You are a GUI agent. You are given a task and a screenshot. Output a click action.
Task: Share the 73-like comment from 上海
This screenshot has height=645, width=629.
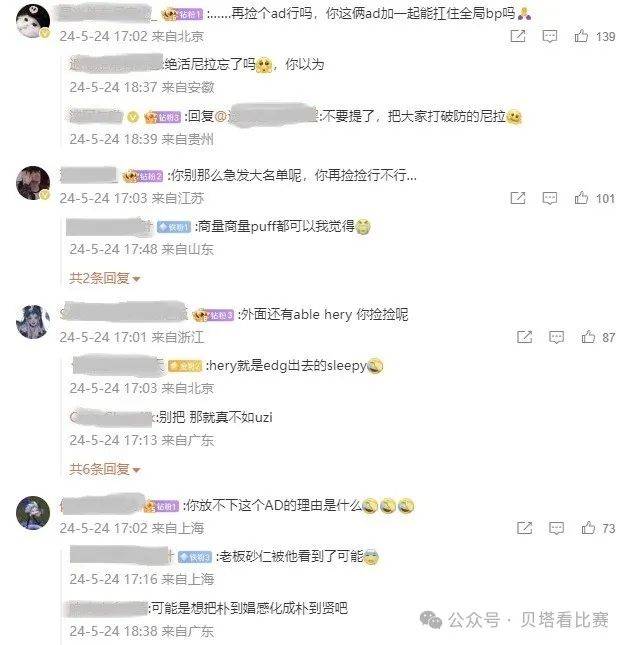coord(525,528)
